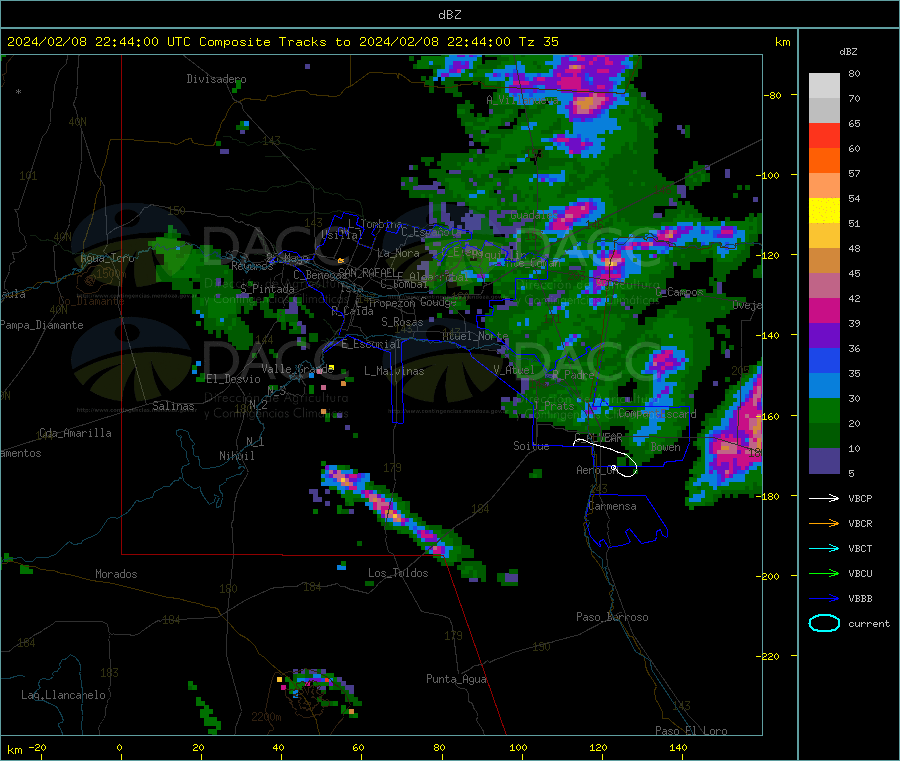Click the green VBCU arrow in legend
Image resolution: width=900 pixels, height=761 pixels.
click(x=824, y=573)
